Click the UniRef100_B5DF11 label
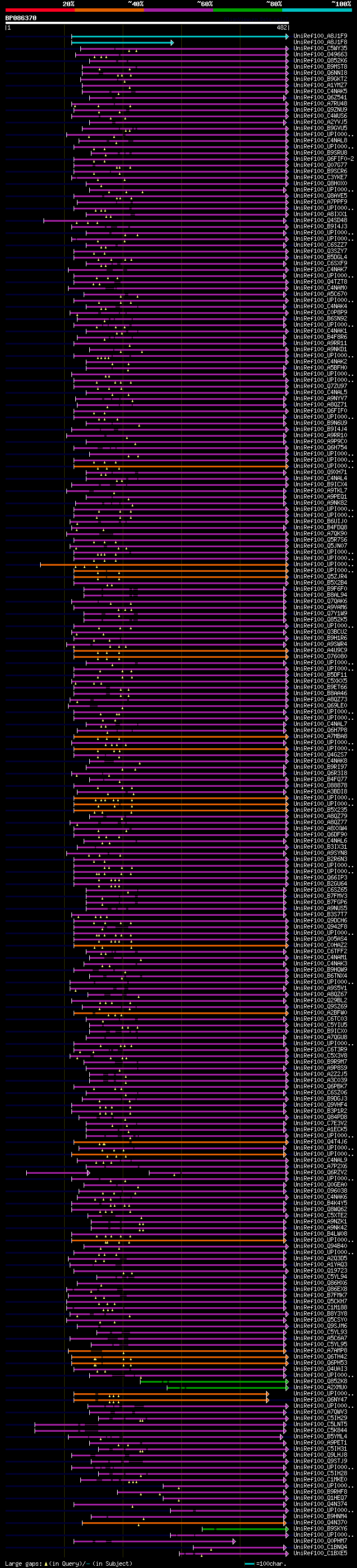 320,675
